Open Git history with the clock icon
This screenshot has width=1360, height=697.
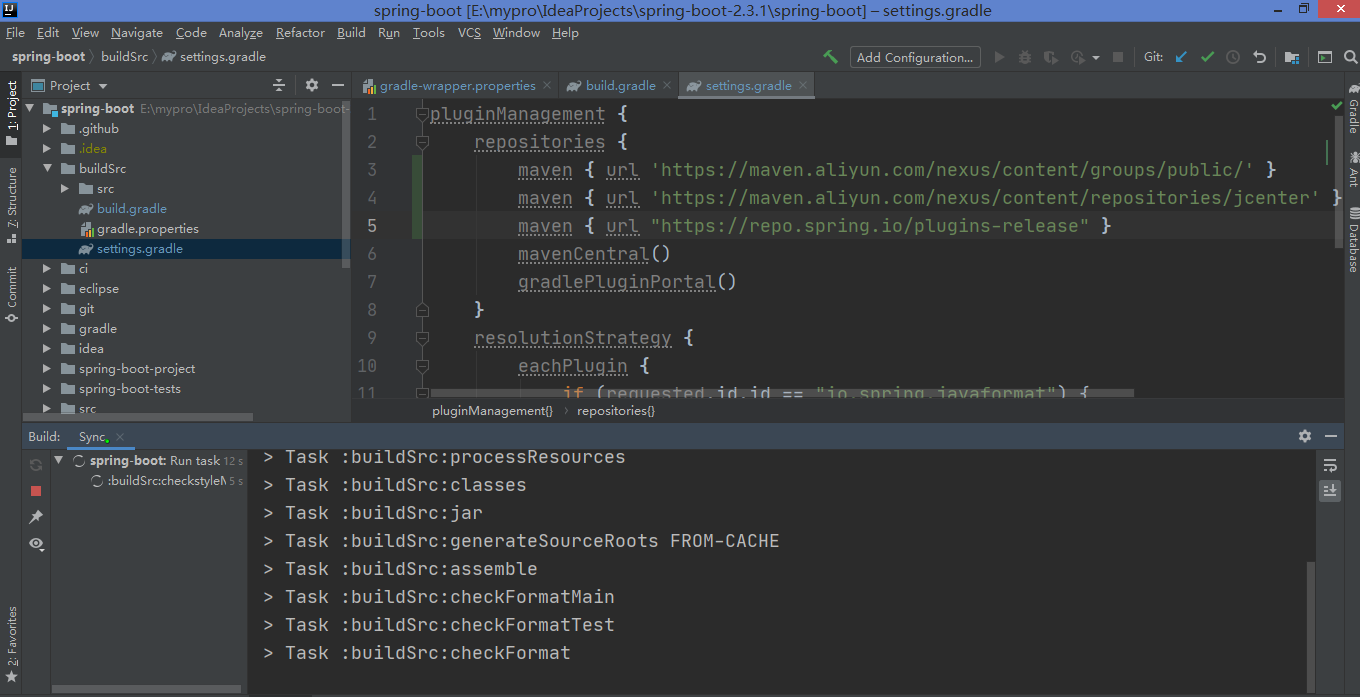tap(1232, 57)
